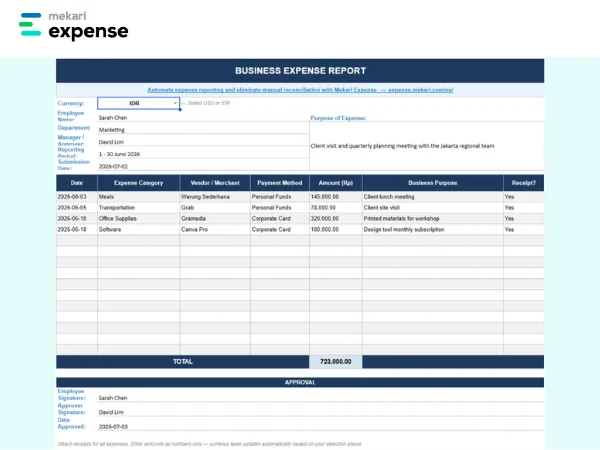Click the date approved '2026-07-03'
This screenshot has width=600, height=450.
click(x=113, y=427)
